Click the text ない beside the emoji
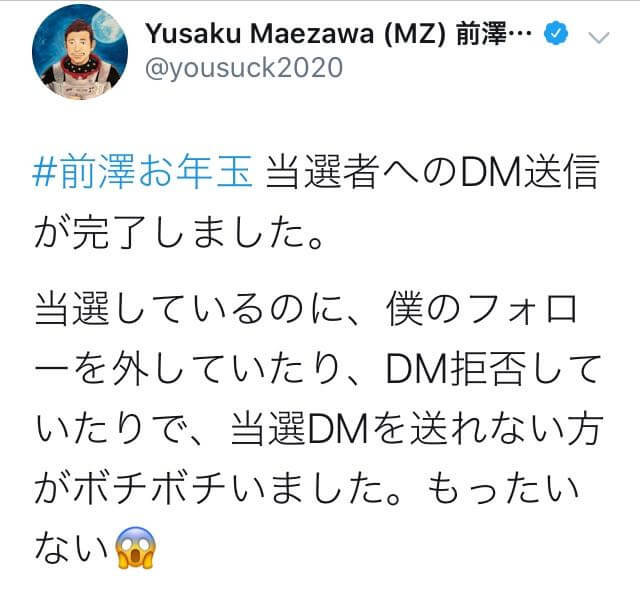Screen dimensions: 640x591 (x=72, y=548)
